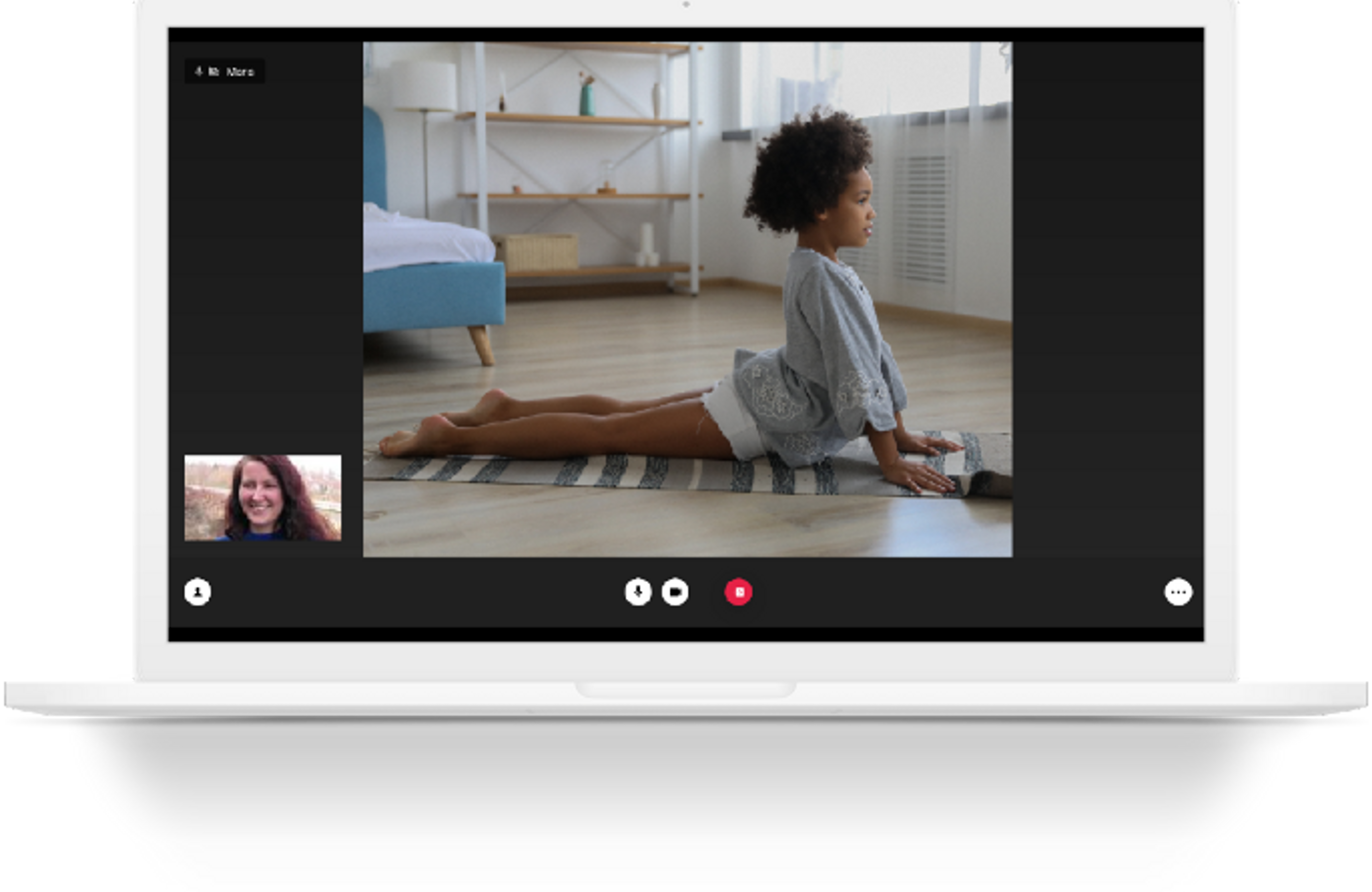Open the participants list icon

197,592
